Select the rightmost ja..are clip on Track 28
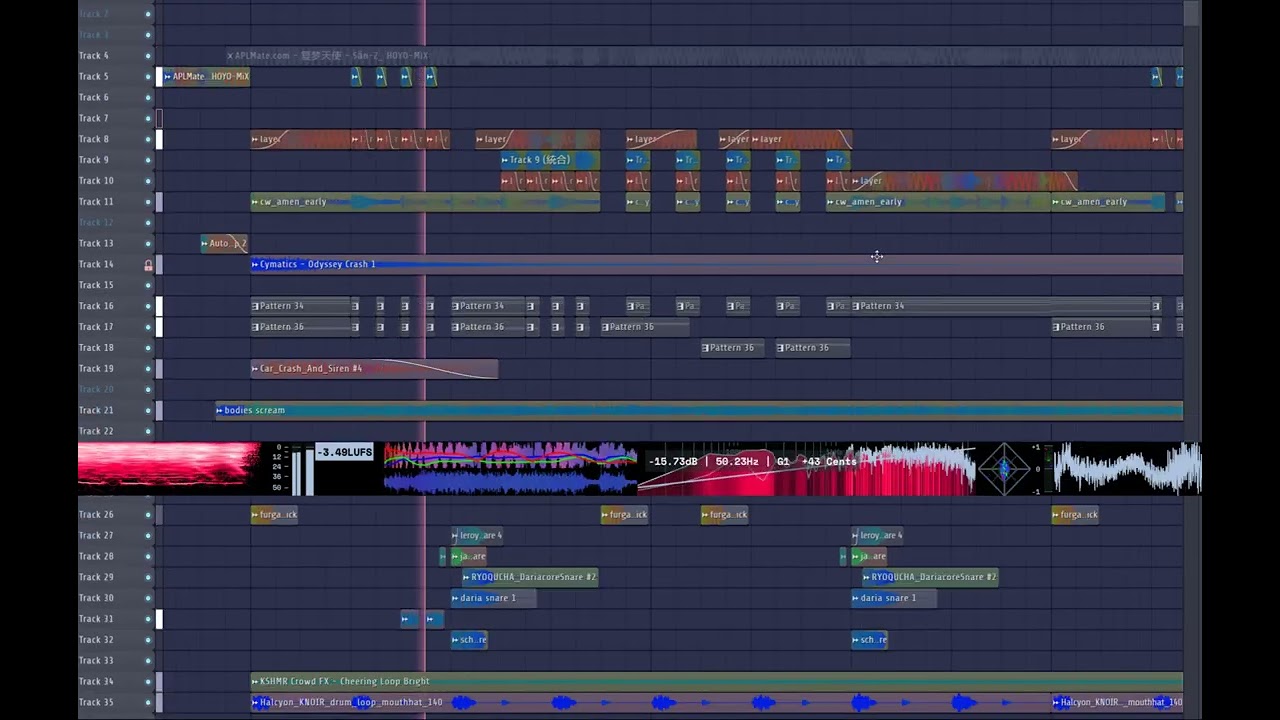 tap(869, 556)
